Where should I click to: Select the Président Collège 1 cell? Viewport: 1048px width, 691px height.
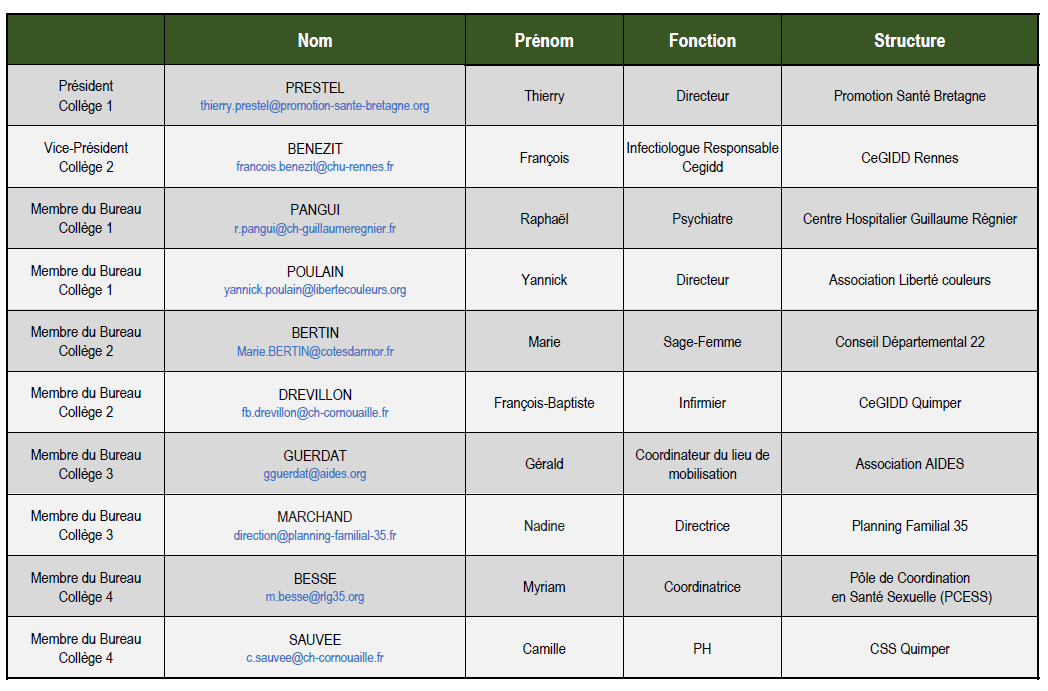(86, 96)
